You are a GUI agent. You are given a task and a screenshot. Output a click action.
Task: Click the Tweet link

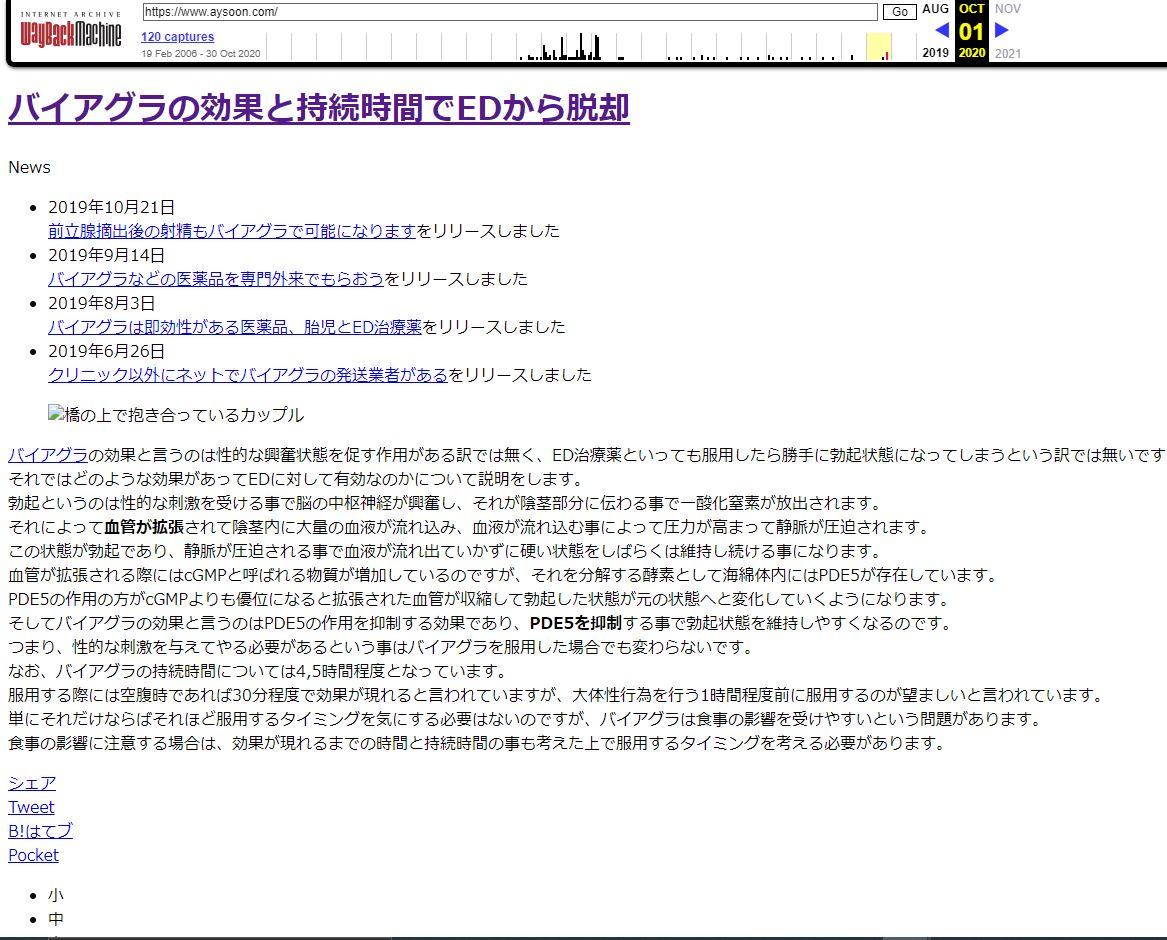pyautogui.click(x=31, y=807)
